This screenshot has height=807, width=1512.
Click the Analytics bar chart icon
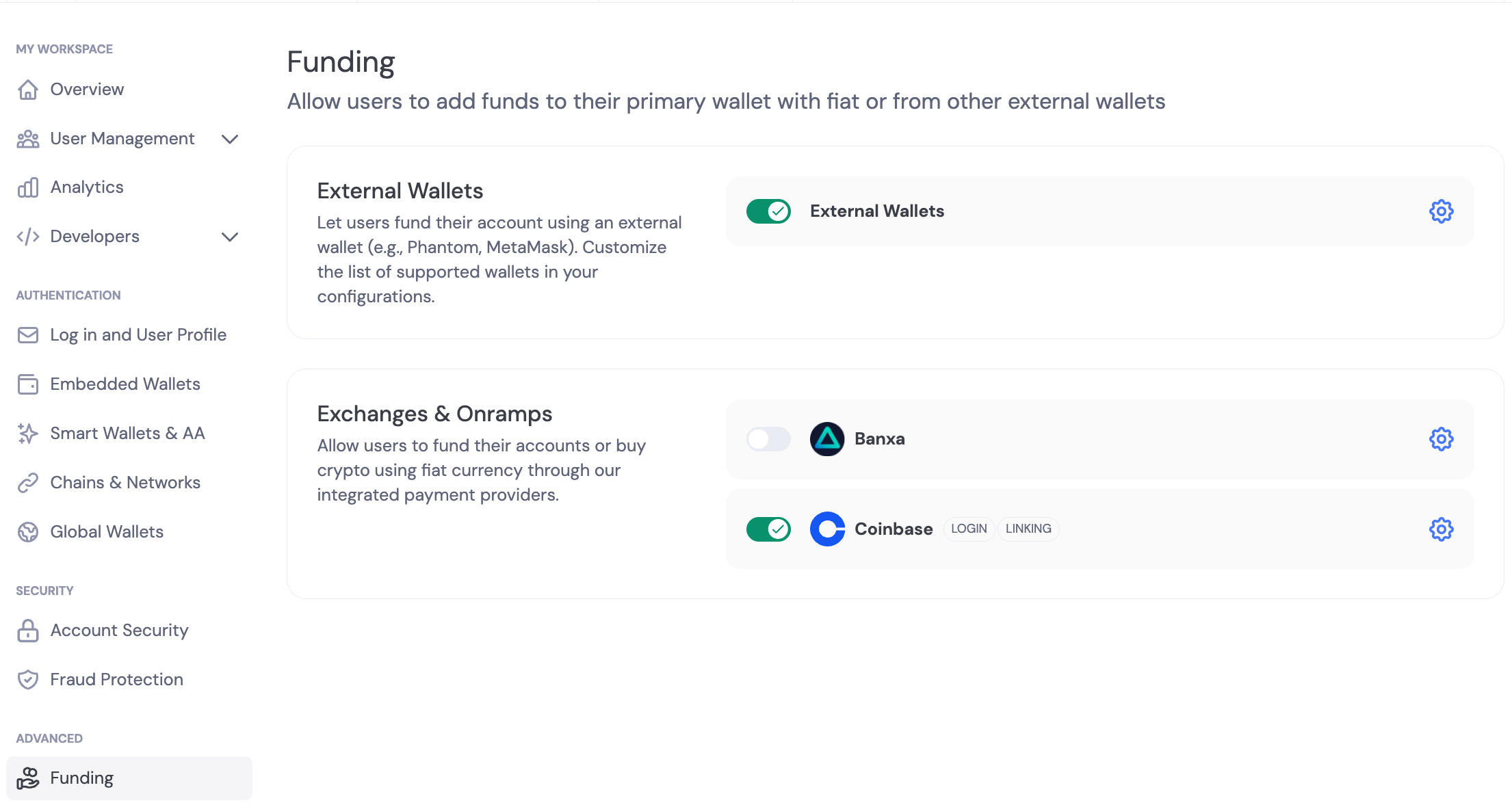[x=28, y=187]
